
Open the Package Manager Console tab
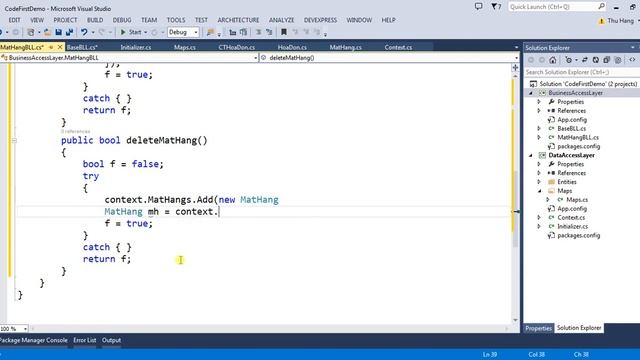(x=34, y=340)
